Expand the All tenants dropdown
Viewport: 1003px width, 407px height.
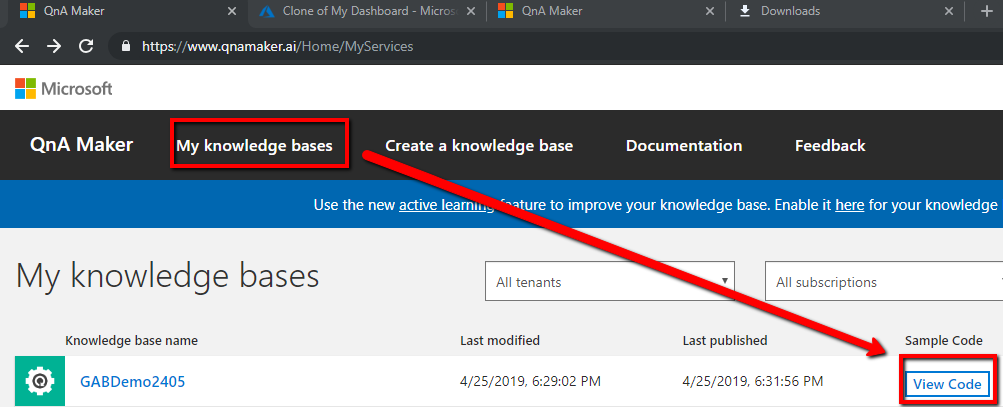tap(610, 281)
